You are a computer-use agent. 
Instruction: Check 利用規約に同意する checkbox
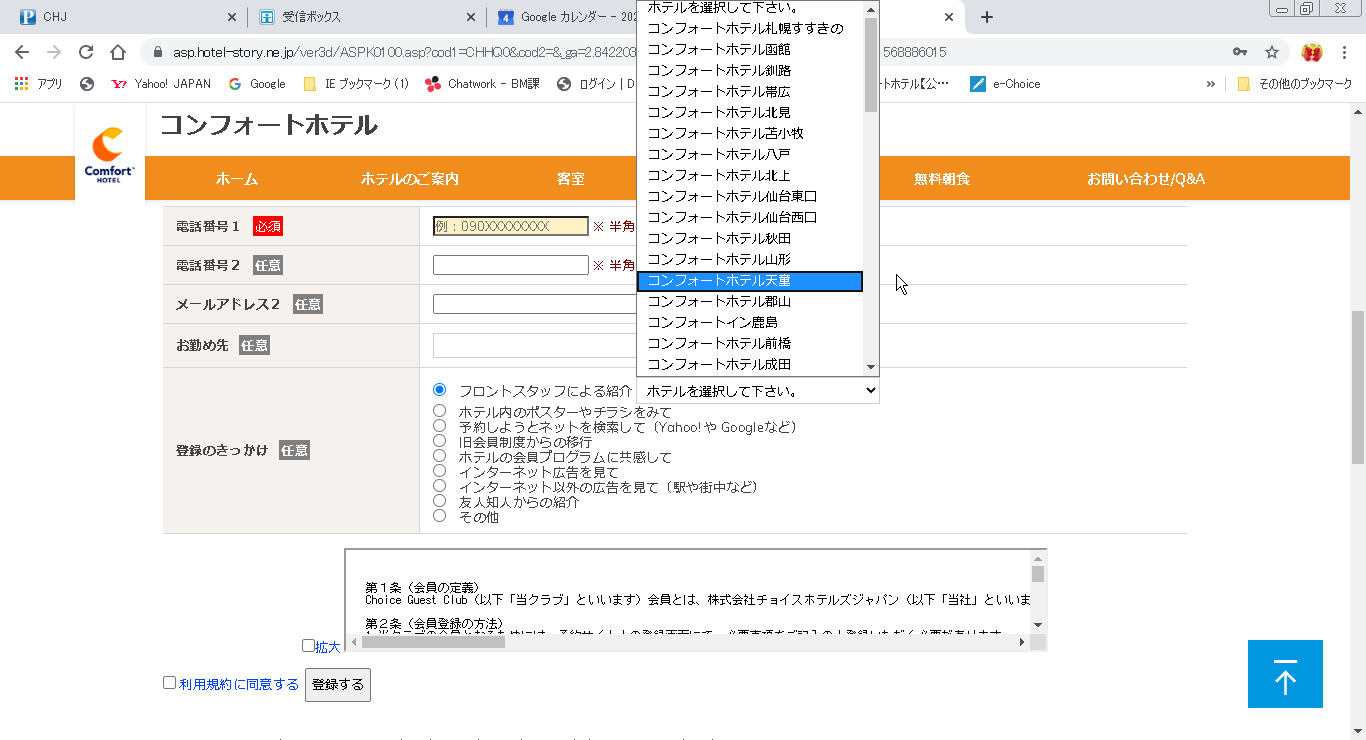pos(170,683)
